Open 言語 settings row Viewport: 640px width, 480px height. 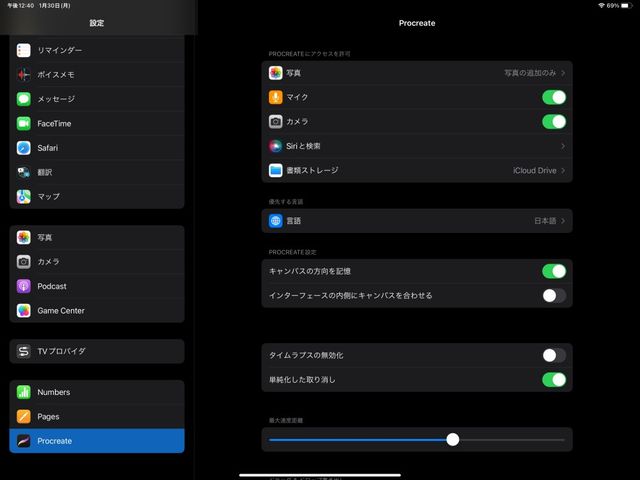tap(417, 221)
